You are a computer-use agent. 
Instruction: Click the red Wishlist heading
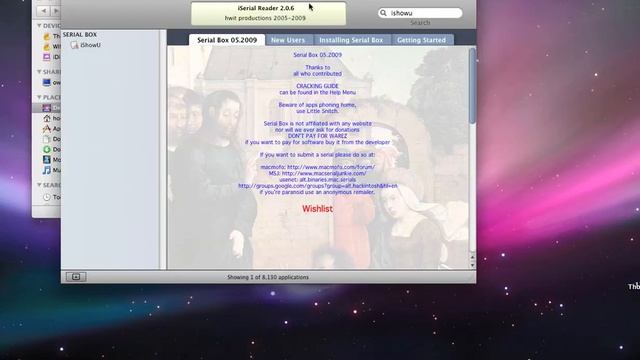[x=317, y=209]
